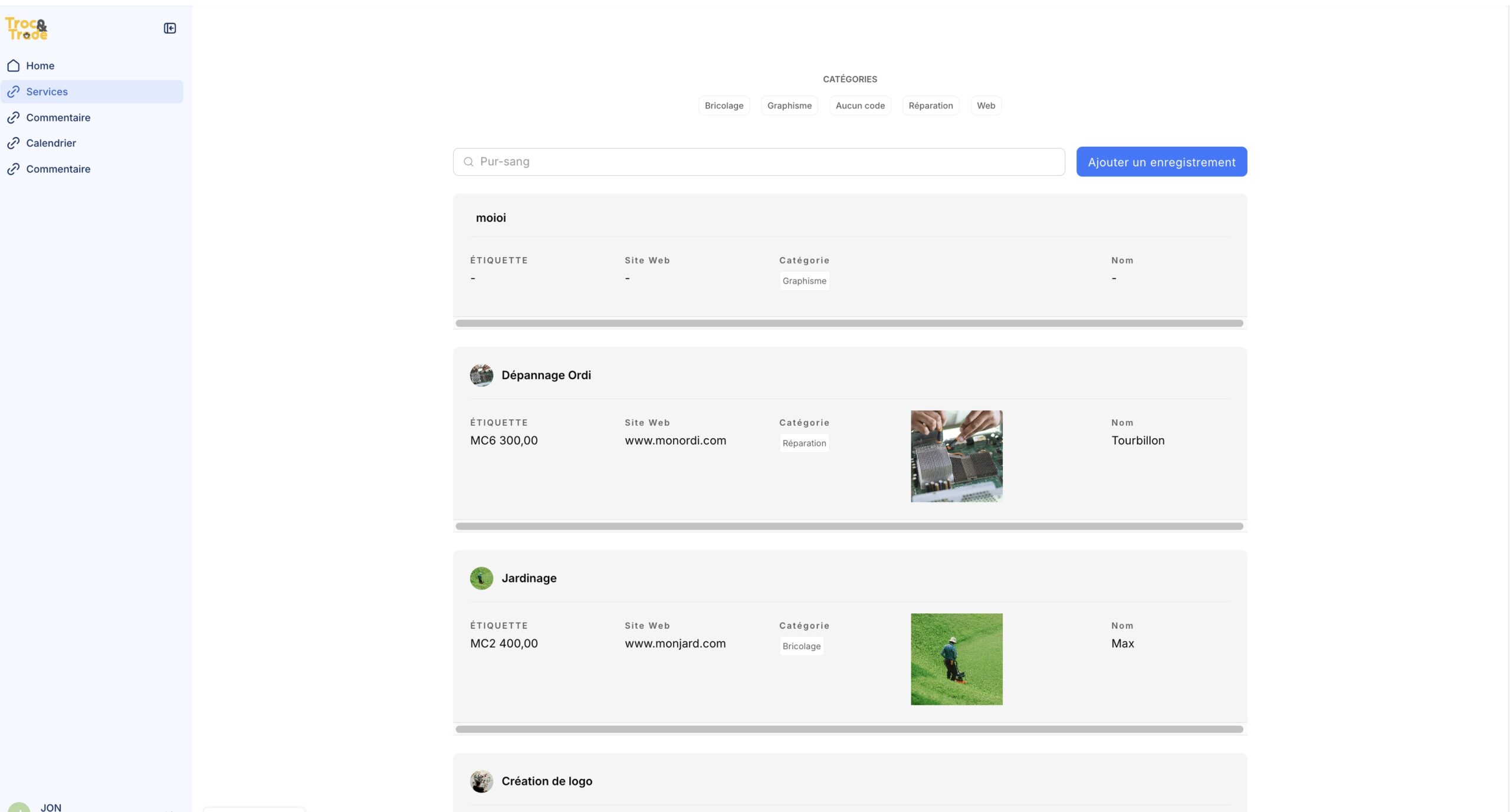Open the last Commentaire sidebar item
This screenshot has width=1510, height=812.
point(58,169)
